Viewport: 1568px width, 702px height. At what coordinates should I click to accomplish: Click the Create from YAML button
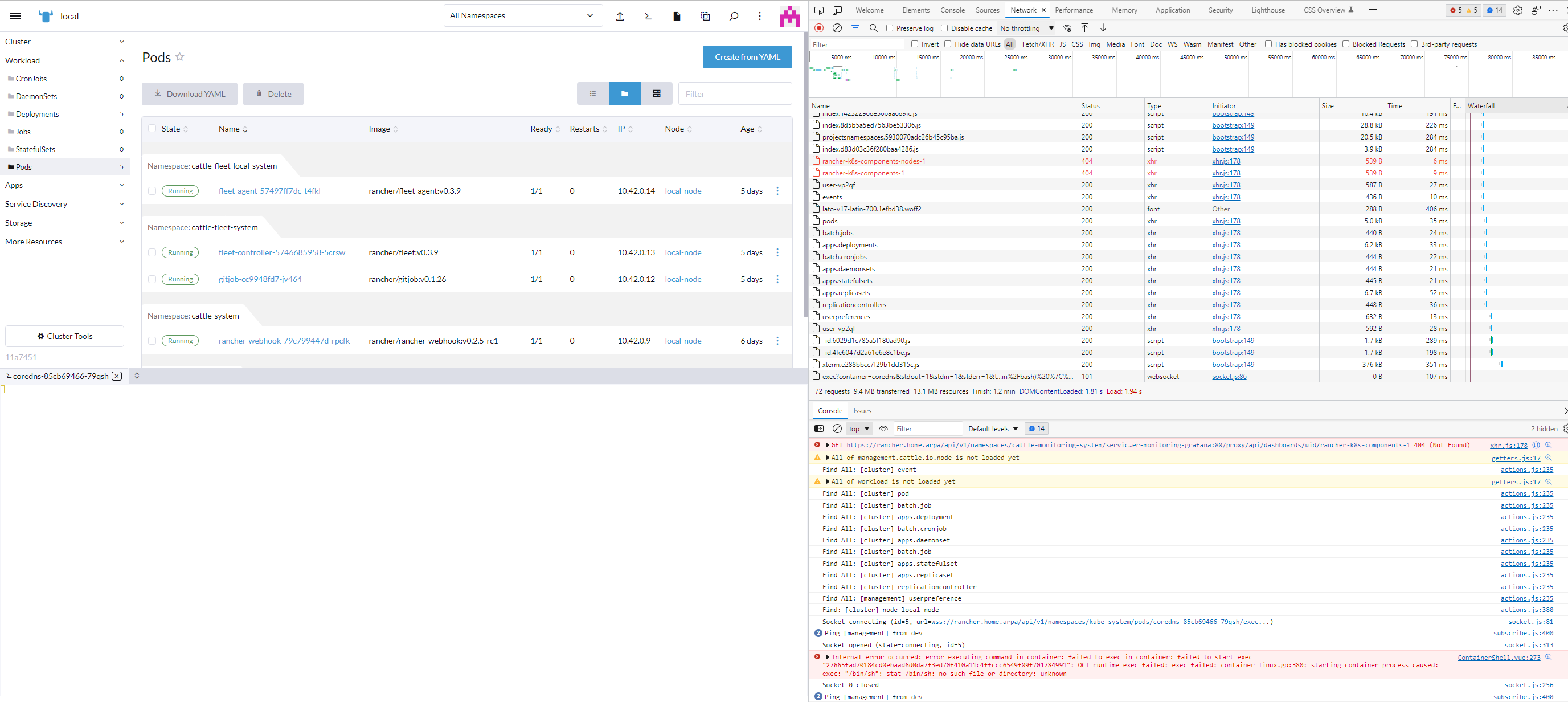747,56
